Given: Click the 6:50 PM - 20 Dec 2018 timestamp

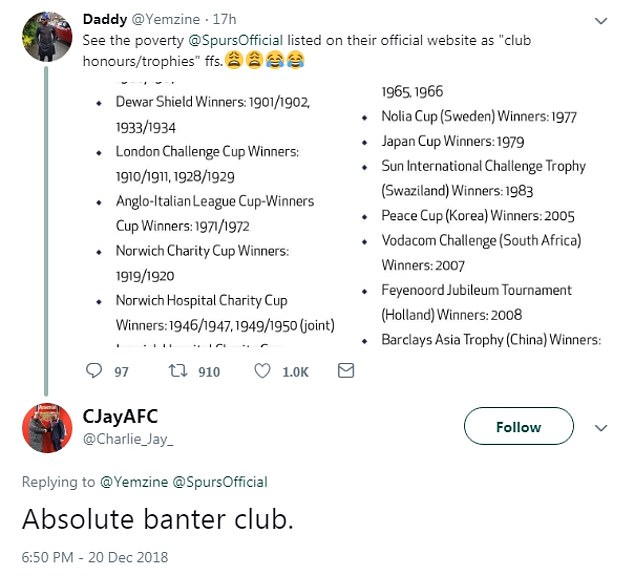Looking at the screenshot, I should click(95, 557).
